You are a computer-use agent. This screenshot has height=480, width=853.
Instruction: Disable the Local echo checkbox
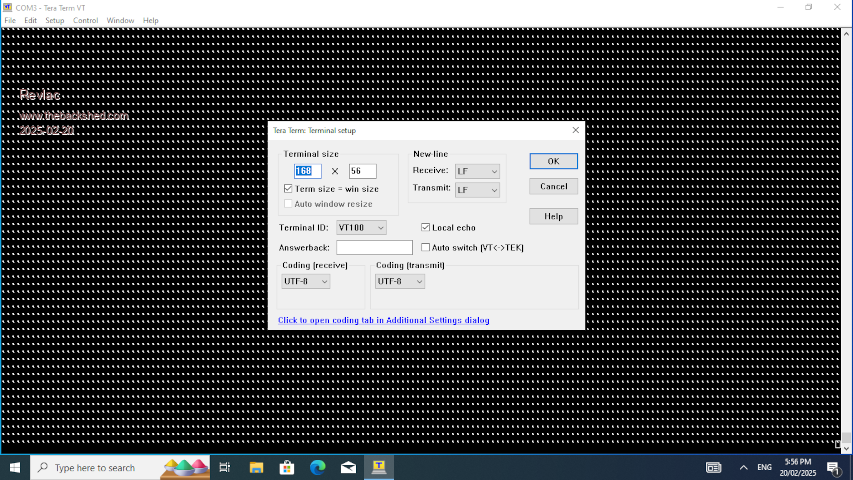coord(426,228)
